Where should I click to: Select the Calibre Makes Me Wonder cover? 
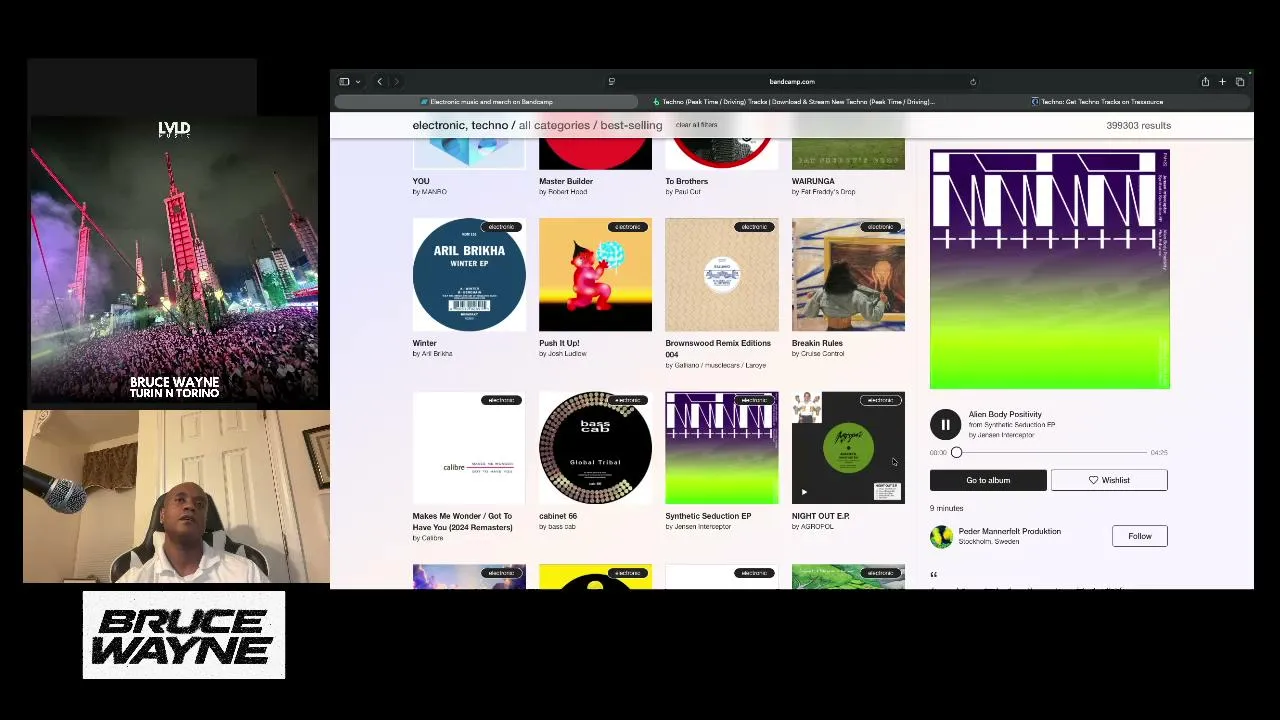469,448
